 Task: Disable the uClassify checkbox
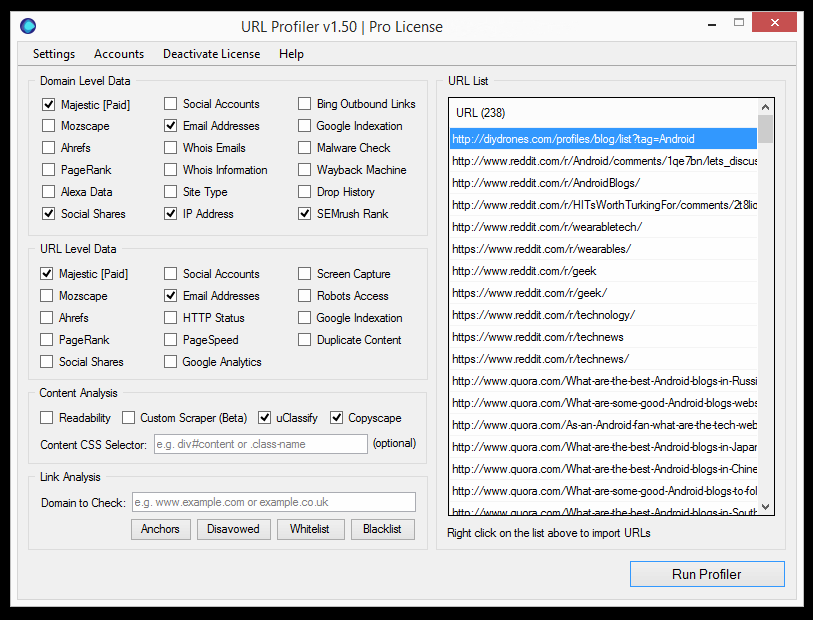tap(266, 417)
